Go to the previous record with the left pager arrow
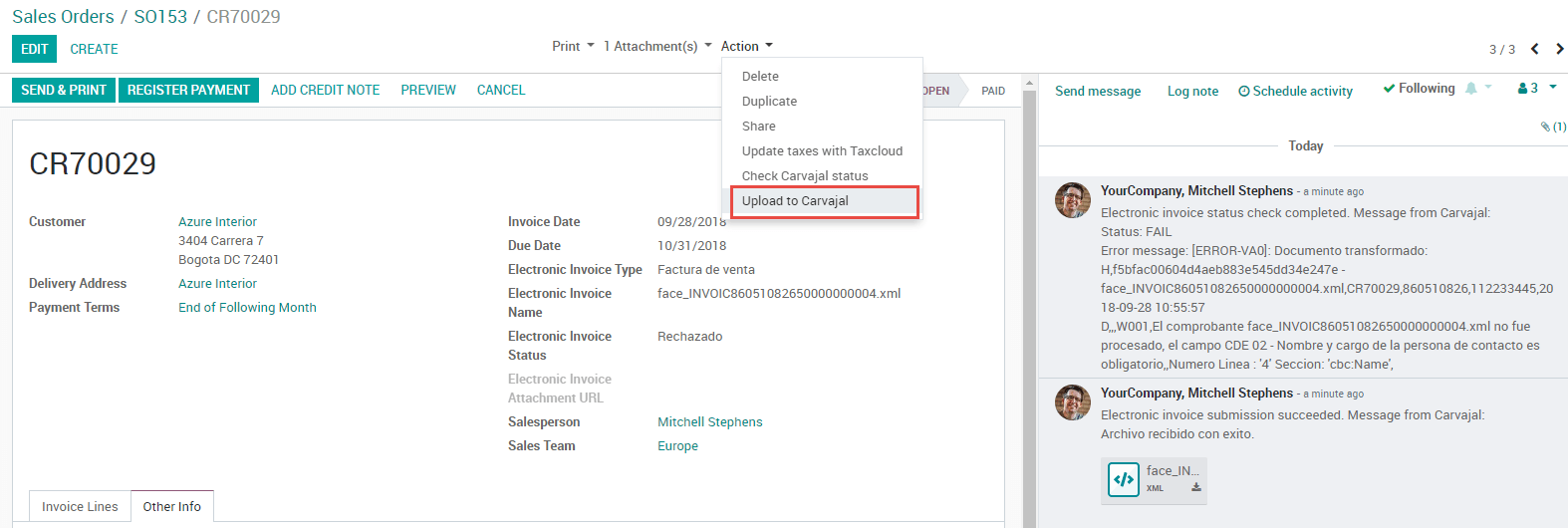Viewport: 1568px width, 528px height. (x=1535, y=49)
